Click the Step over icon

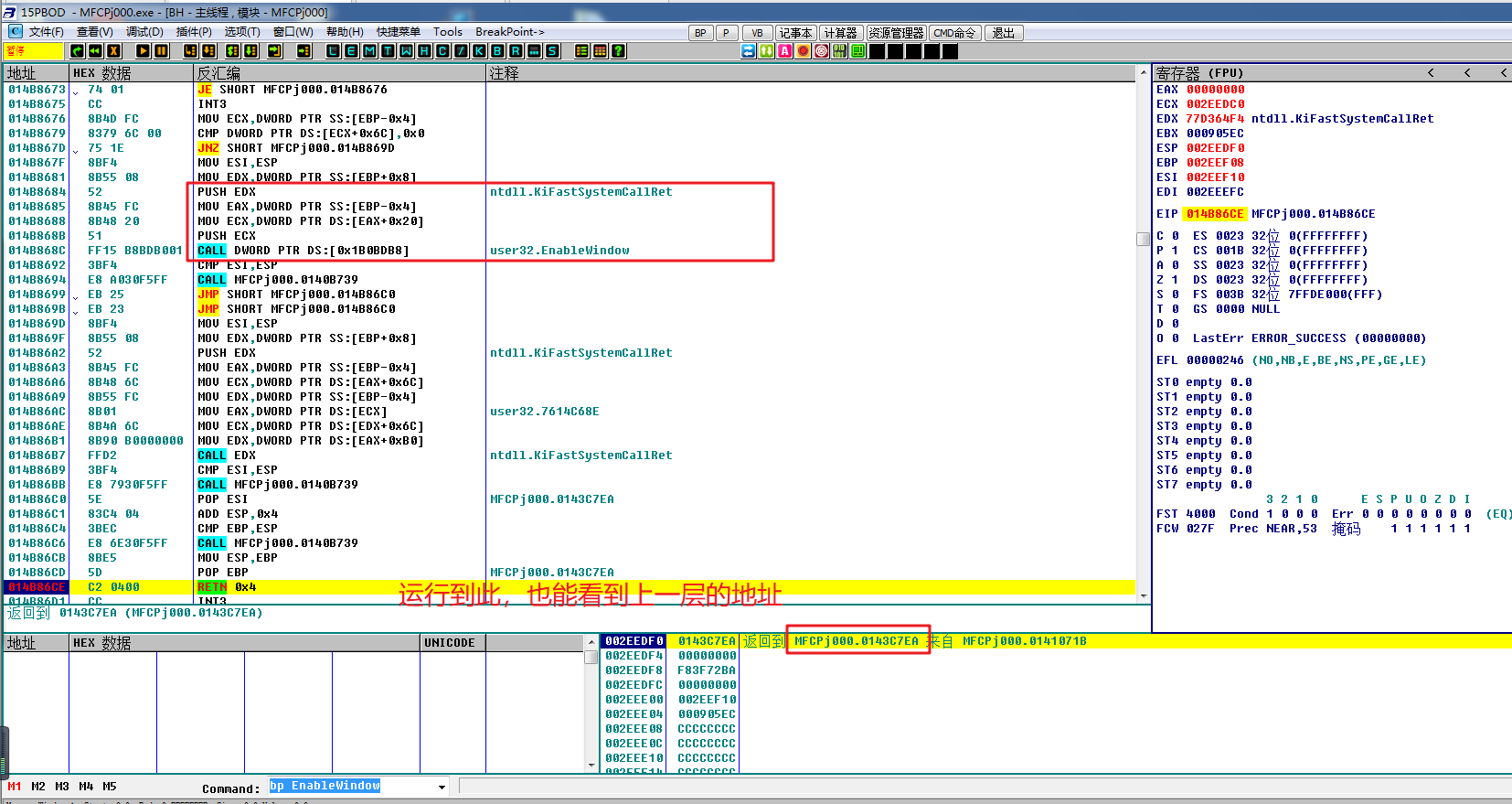209,51
